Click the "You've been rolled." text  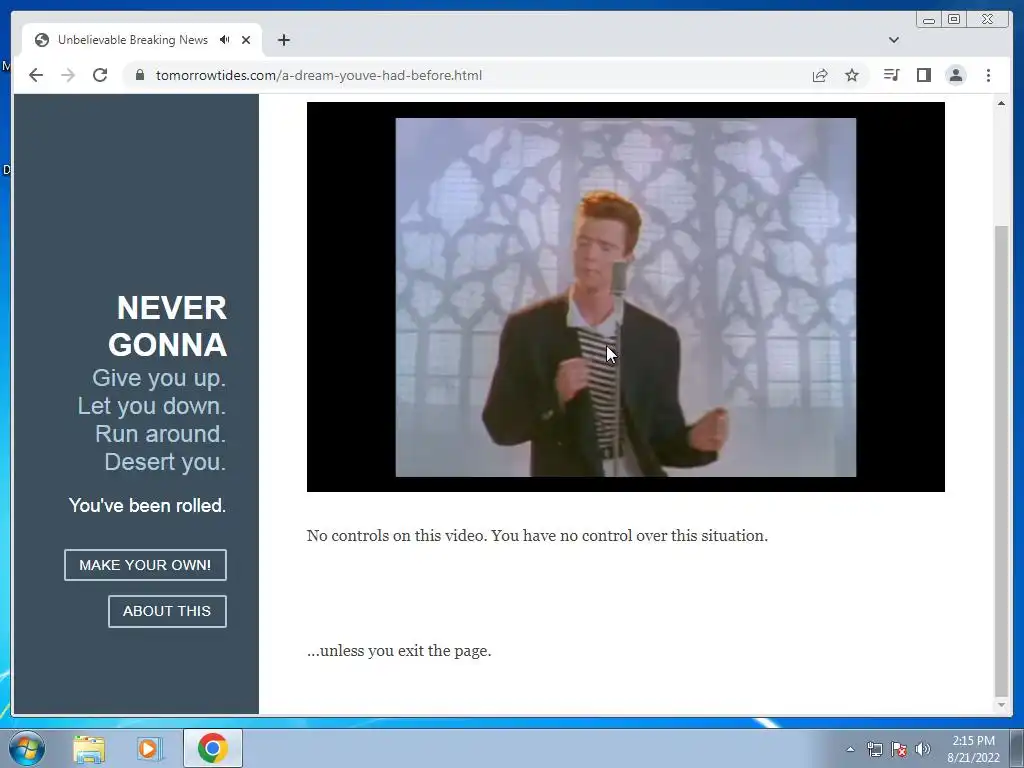[147, 505]
